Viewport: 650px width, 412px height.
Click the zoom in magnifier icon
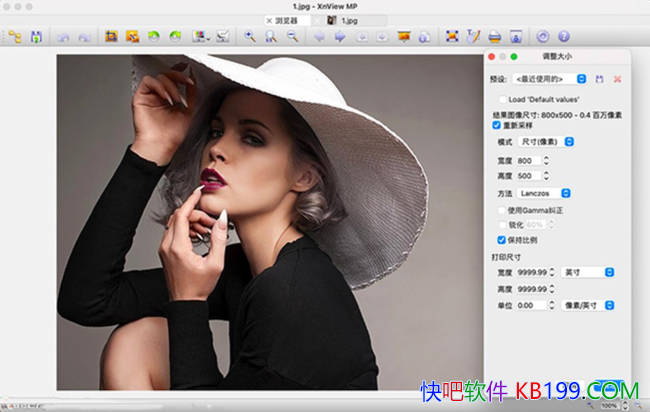click(249, 37)
